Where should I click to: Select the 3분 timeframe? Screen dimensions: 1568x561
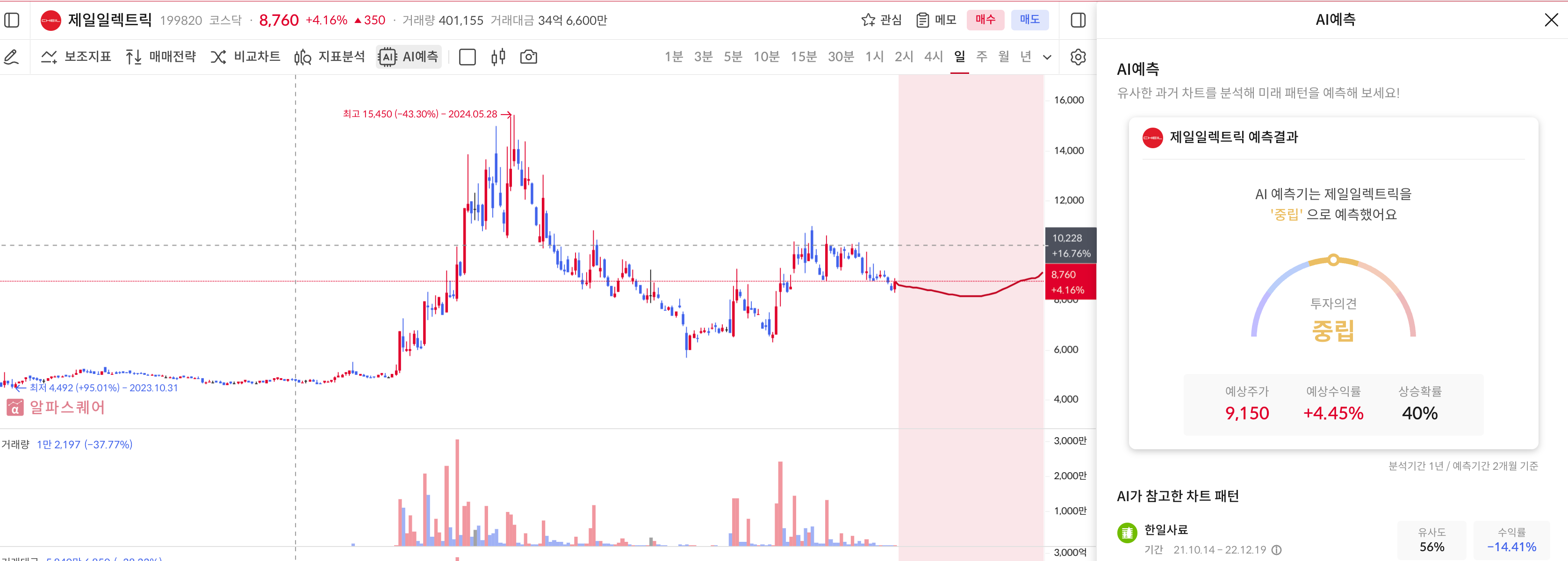coord(704,57)
